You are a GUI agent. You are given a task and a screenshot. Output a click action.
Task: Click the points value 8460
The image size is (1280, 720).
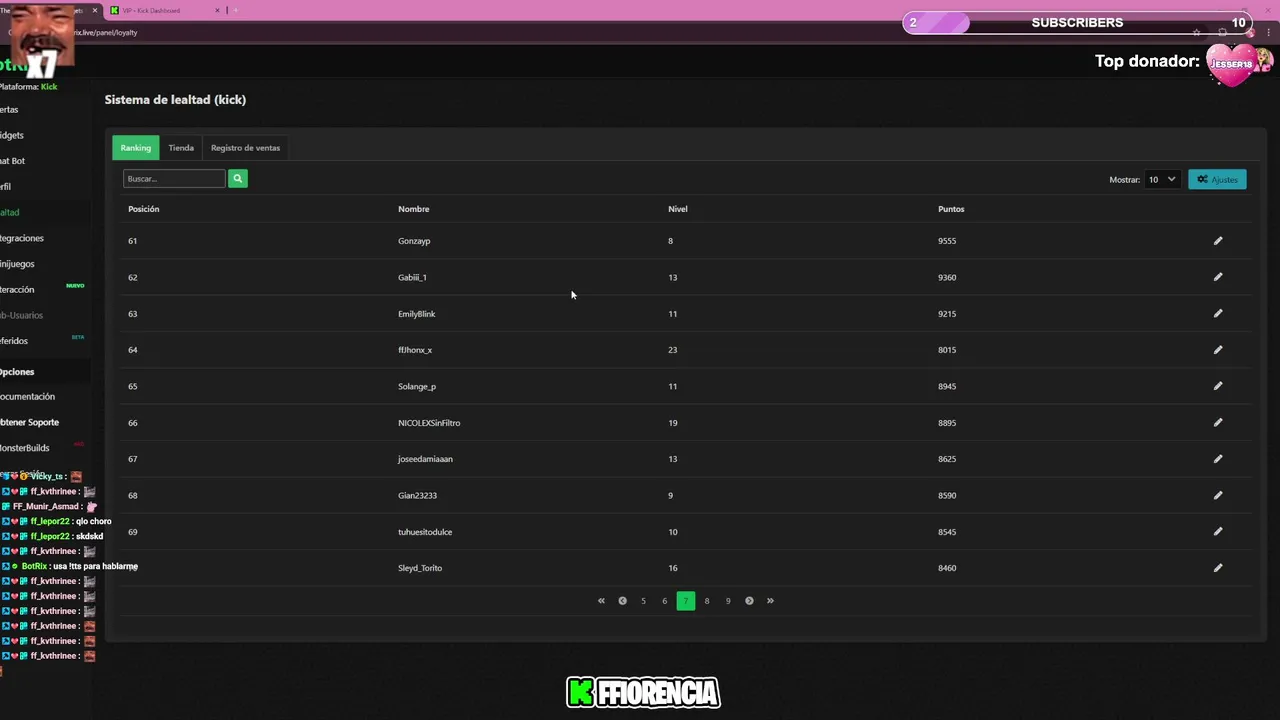pyautogui.click(x=947, y=568)
